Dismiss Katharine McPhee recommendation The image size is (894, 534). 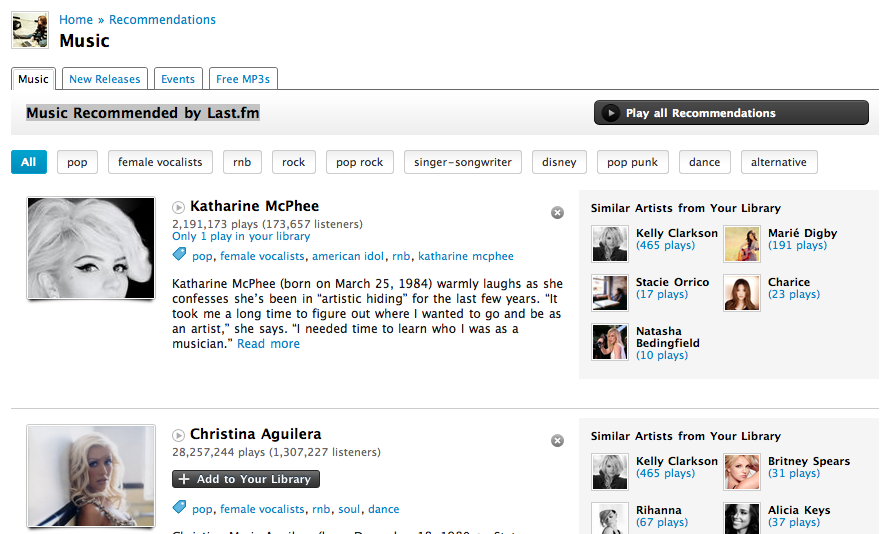click(557, 213)
